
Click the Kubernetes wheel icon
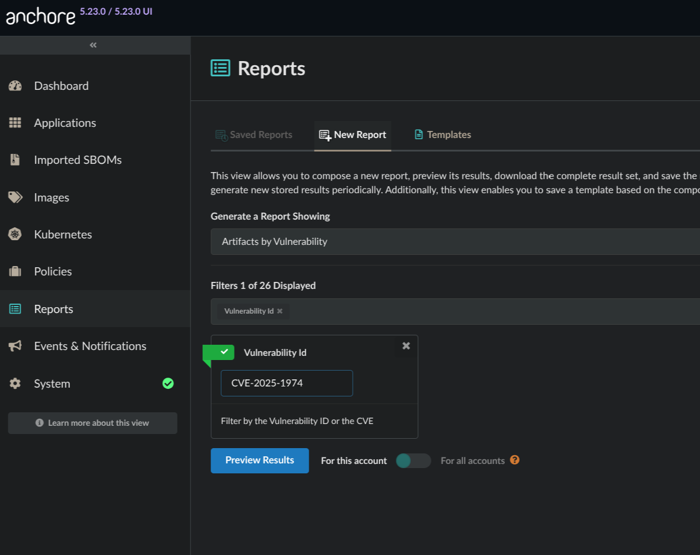15,234
